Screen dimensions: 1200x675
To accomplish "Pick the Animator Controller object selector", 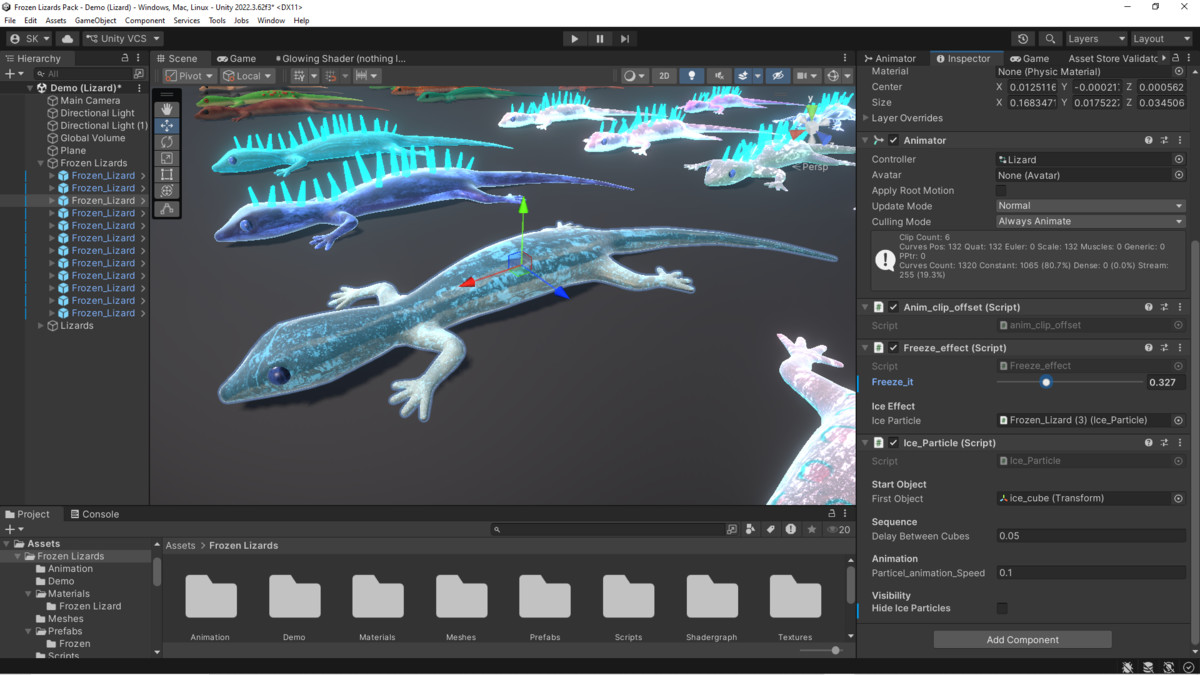I will tap(1179, 160).
